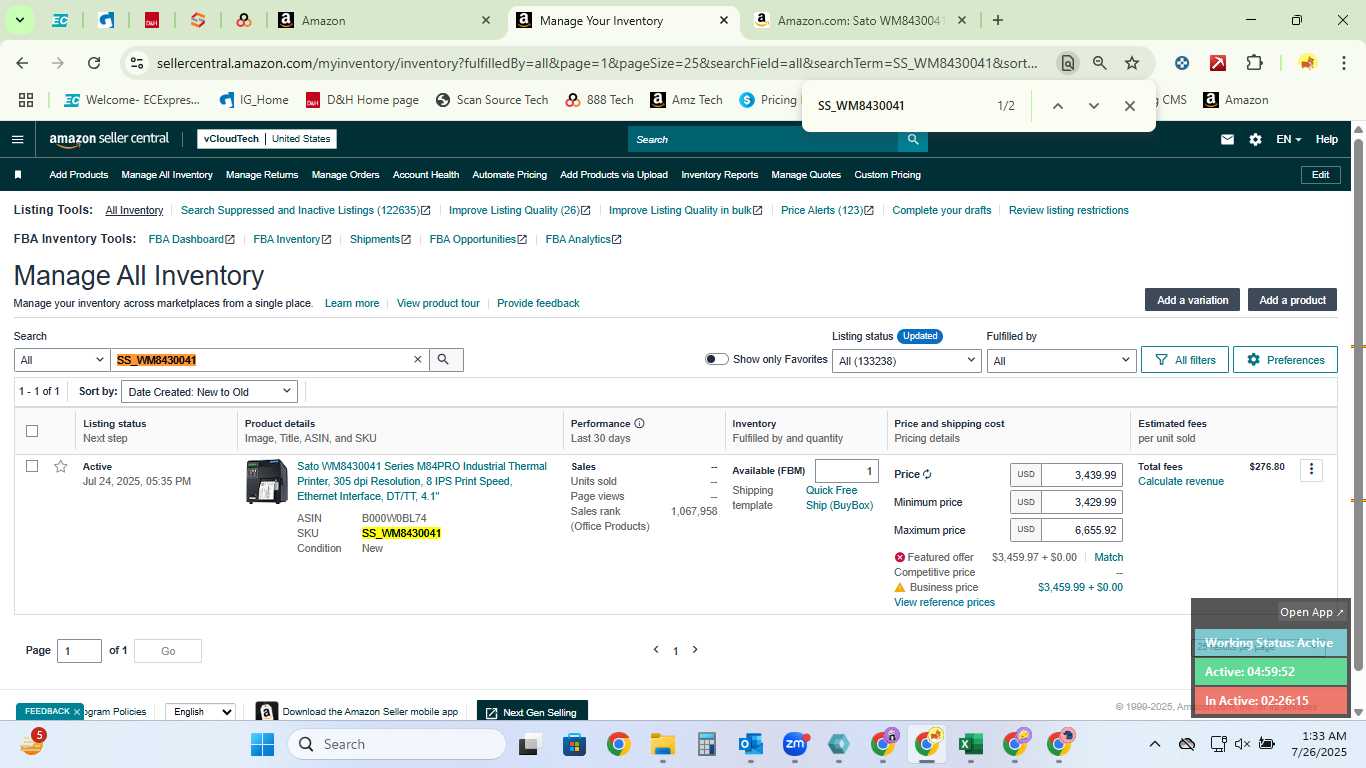
Task: Go to next find result arrow
Action: click(x=1093, y=106)
